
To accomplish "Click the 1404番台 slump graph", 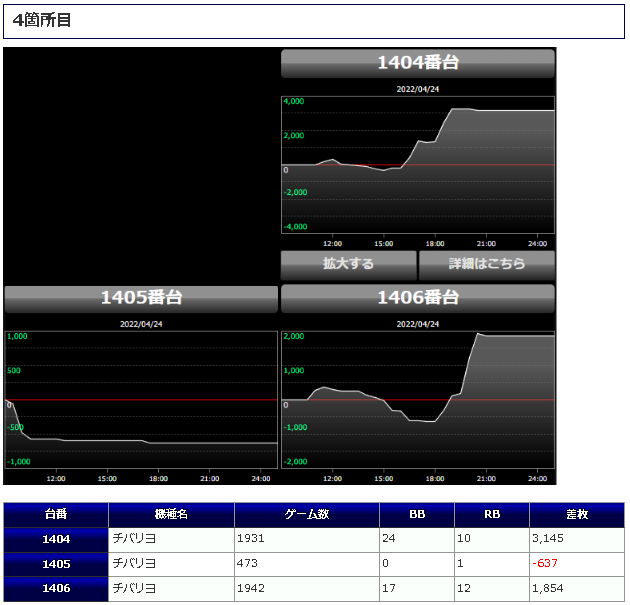I will [x=418, y=165].
